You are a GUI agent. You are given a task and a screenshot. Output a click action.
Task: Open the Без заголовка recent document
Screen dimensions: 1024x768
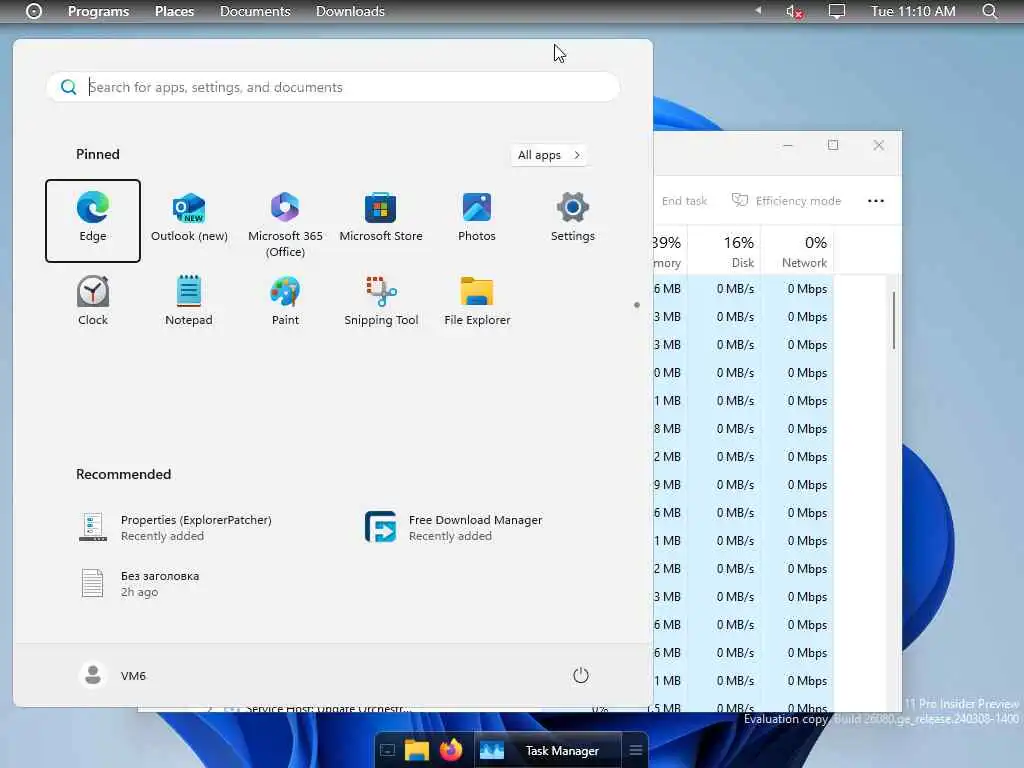coord(140,583)
